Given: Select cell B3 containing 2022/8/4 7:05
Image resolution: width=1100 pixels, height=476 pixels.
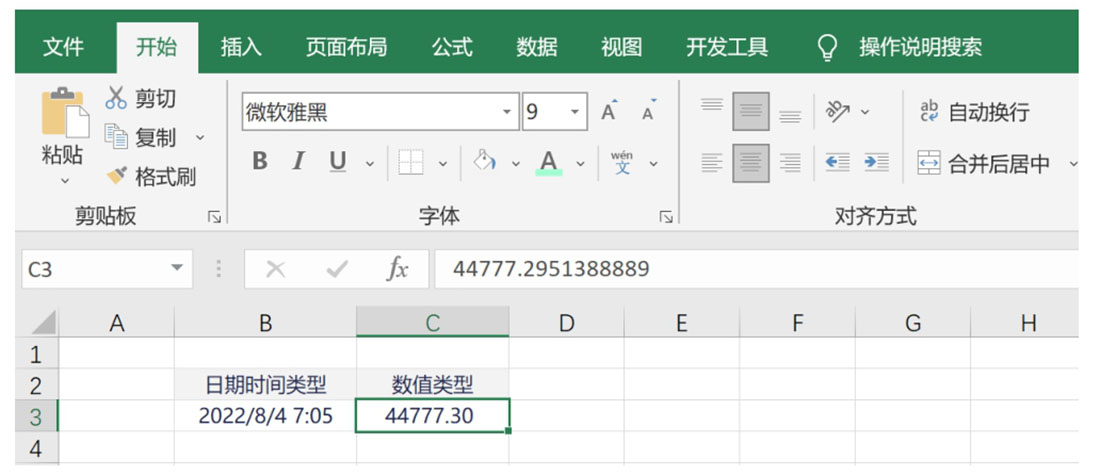Looking at the screenshot, I should tap(265, 416).
